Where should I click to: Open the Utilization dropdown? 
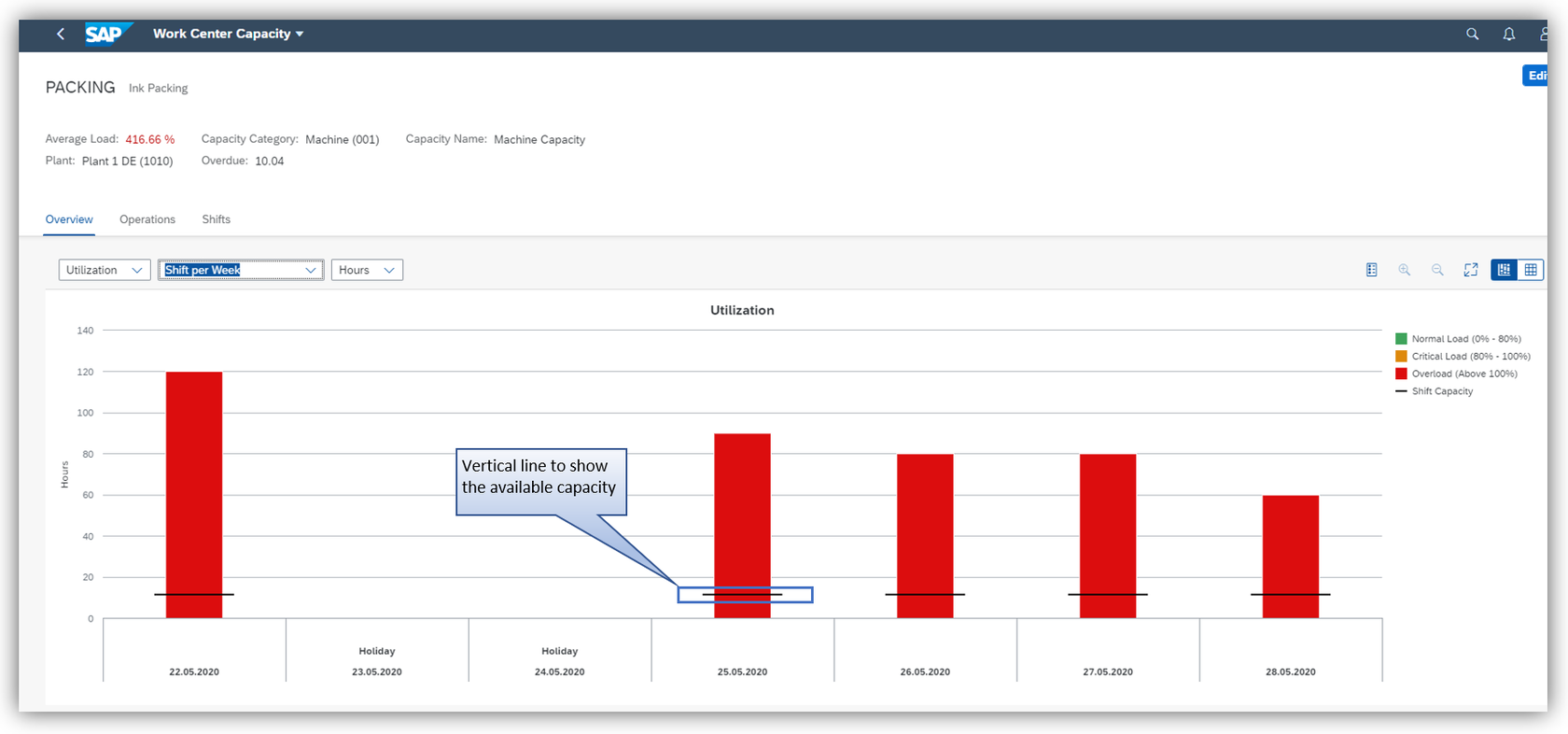click(105, 270)
